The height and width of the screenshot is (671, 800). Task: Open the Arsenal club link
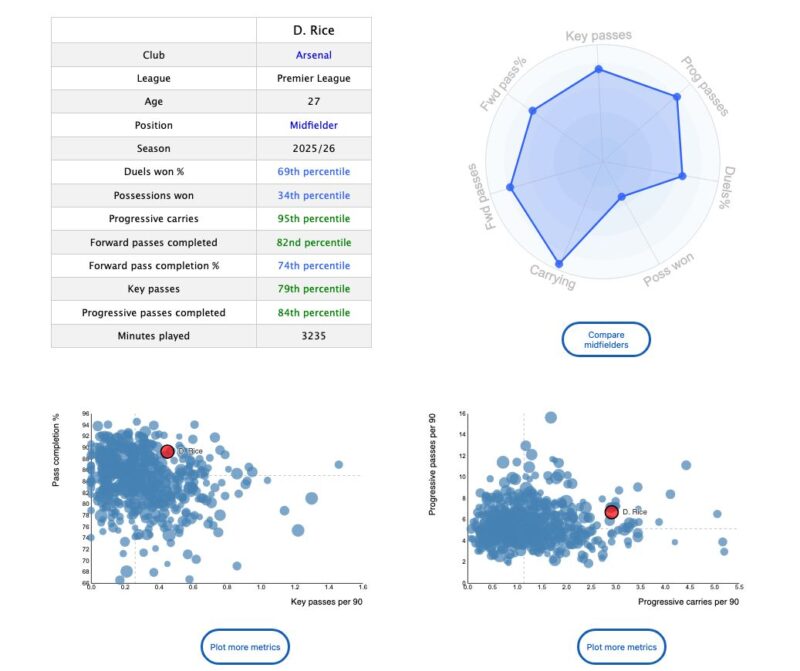pyautogui.click(x=313, y=55)
